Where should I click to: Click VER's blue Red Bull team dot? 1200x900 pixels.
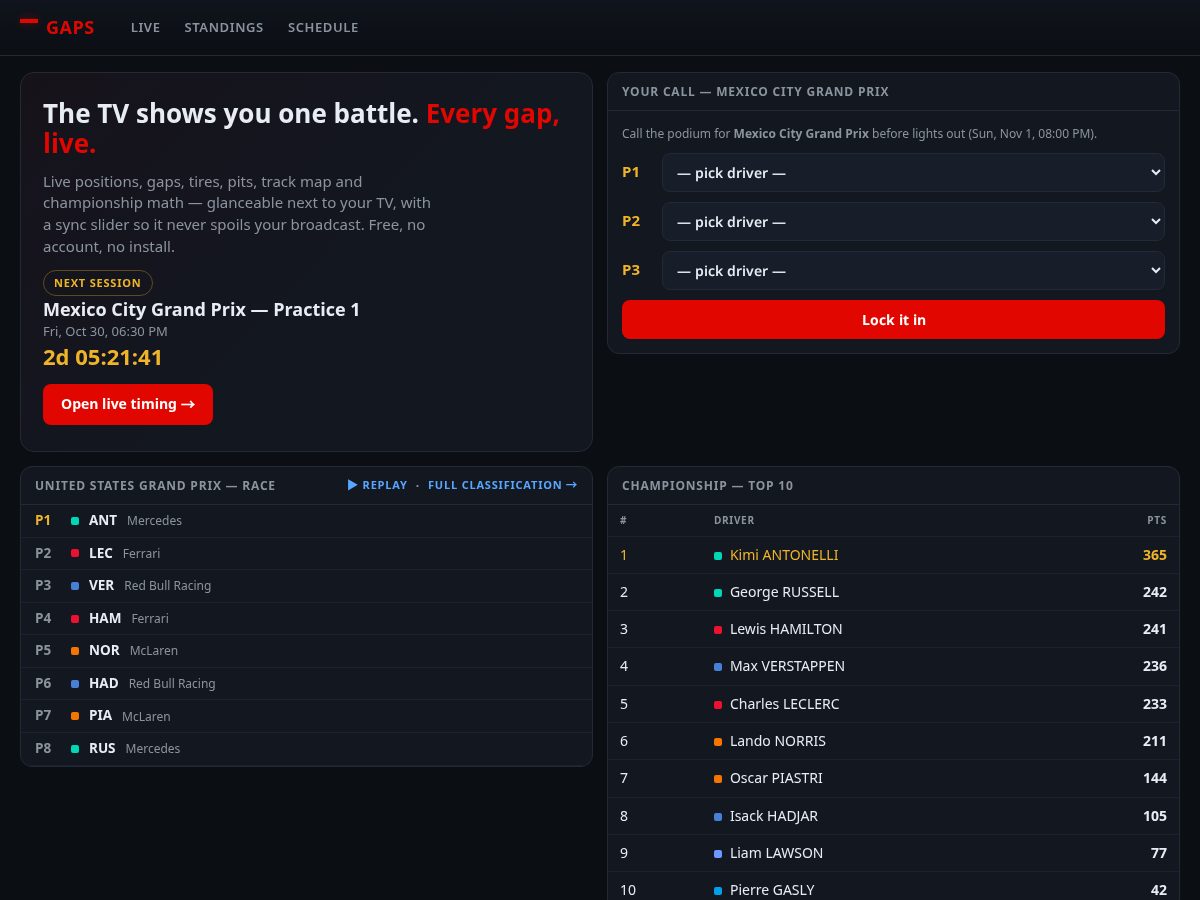click(75, 586)
